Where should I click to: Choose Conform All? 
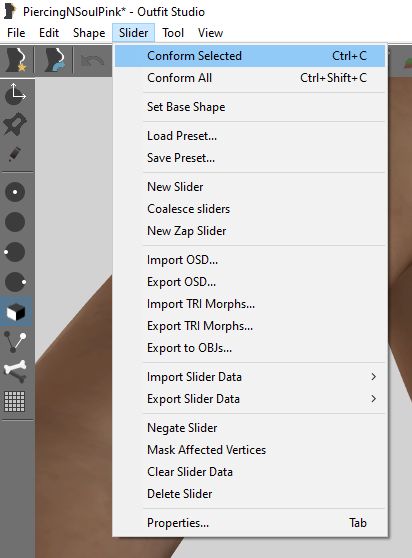point(250,78)
